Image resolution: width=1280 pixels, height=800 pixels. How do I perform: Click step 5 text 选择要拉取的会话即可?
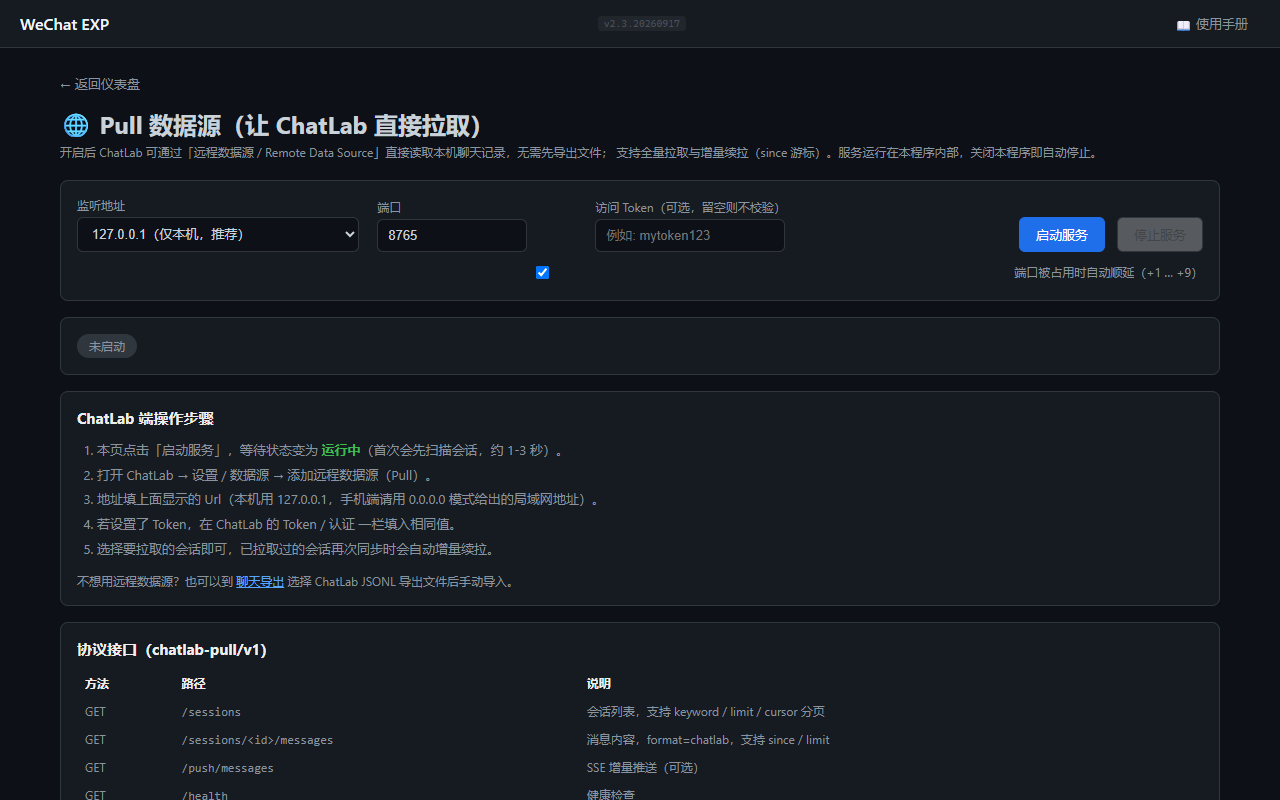coord(296,549)
